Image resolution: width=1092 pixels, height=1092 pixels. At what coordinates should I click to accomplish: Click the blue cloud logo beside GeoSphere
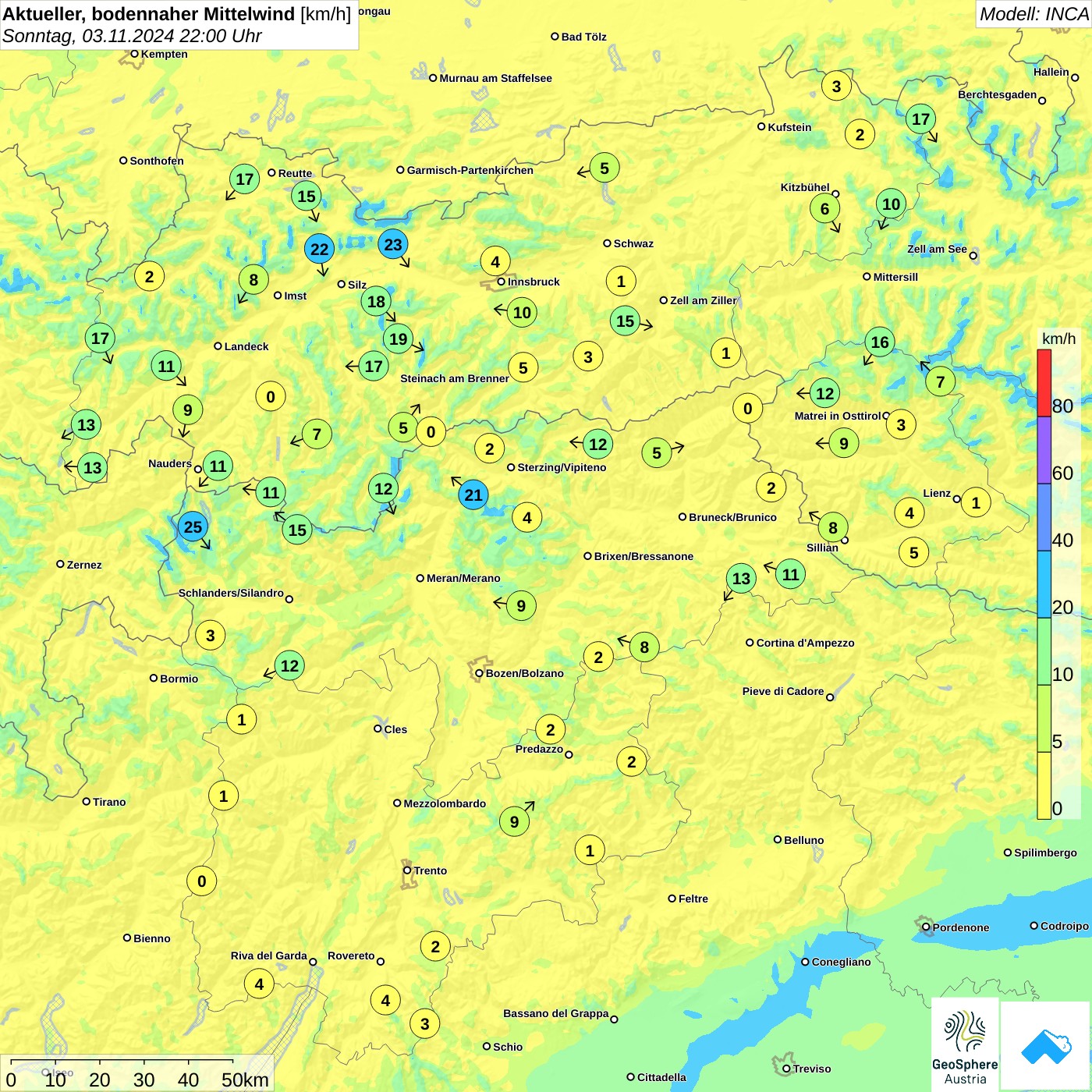1045,1046
